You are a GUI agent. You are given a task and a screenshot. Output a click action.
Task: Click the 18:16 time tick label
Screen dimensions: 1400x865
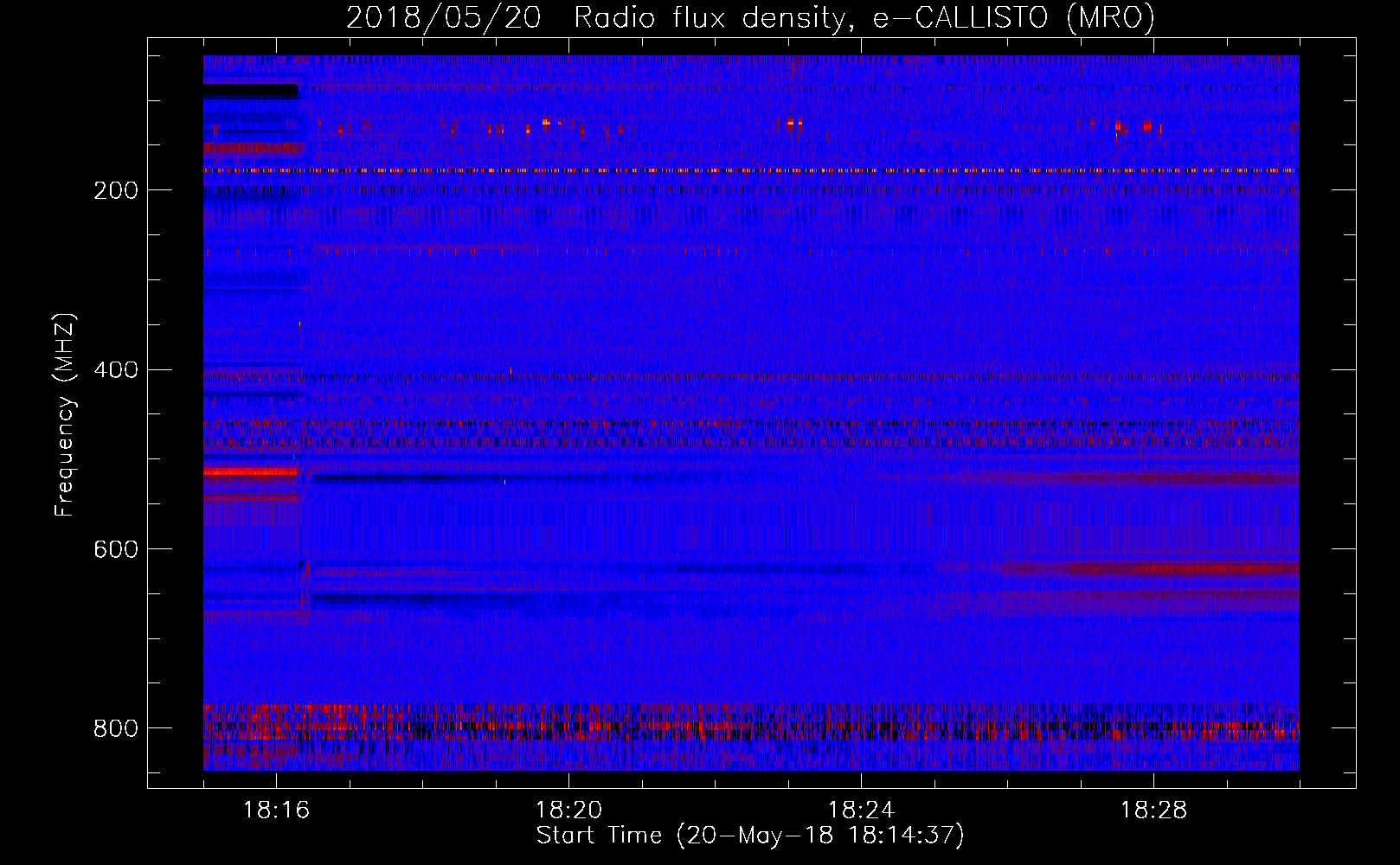click(276, 811)
